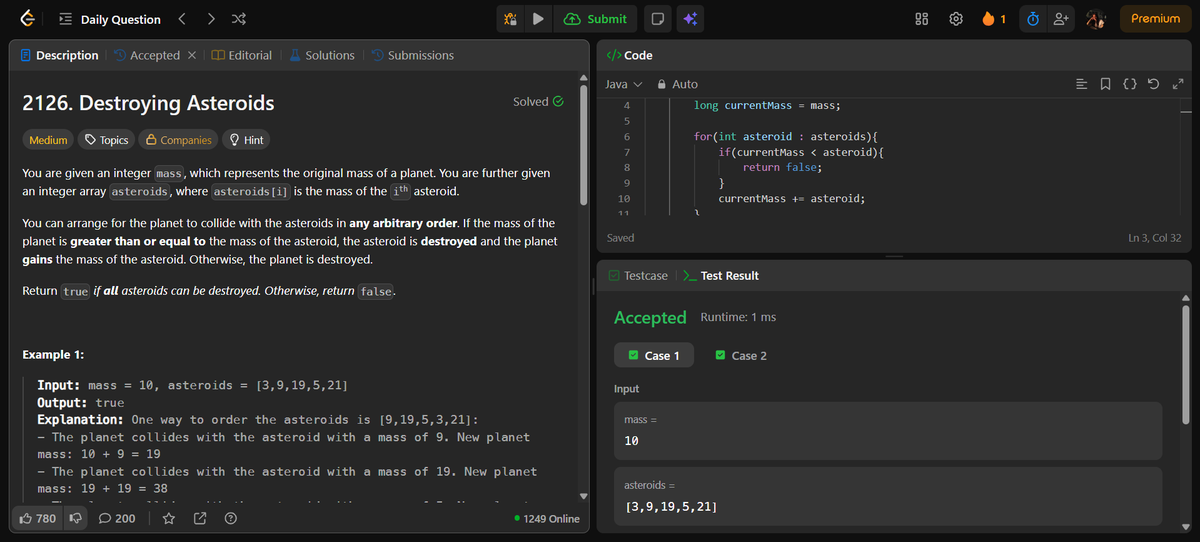This screenshot has height=542, width=1200.
Task: Expand the Companies tag
Action: point(179,140)
